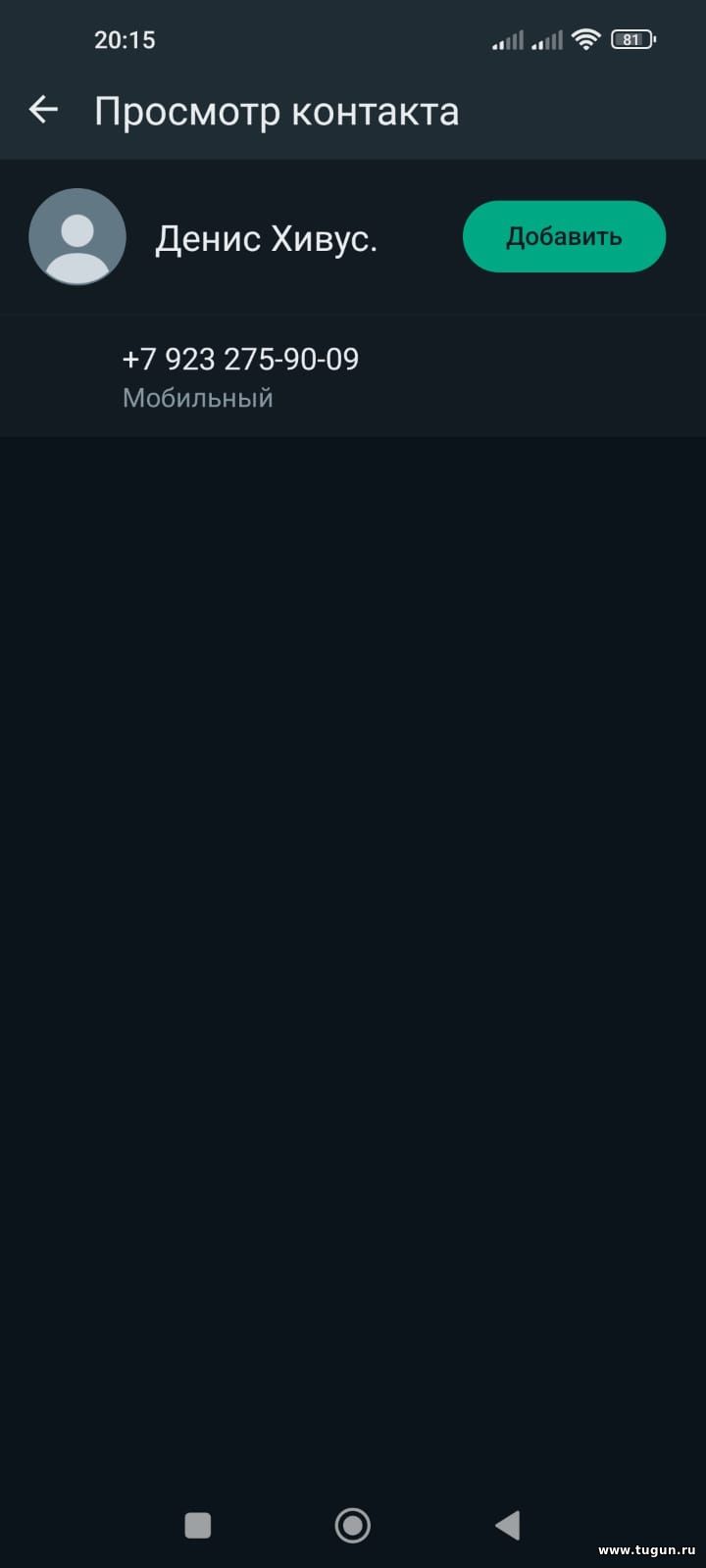Tap the 20:15 clock in status bar
This screenshot has width=706, height=1568.
pyautogui.click(x=125, y=39)
